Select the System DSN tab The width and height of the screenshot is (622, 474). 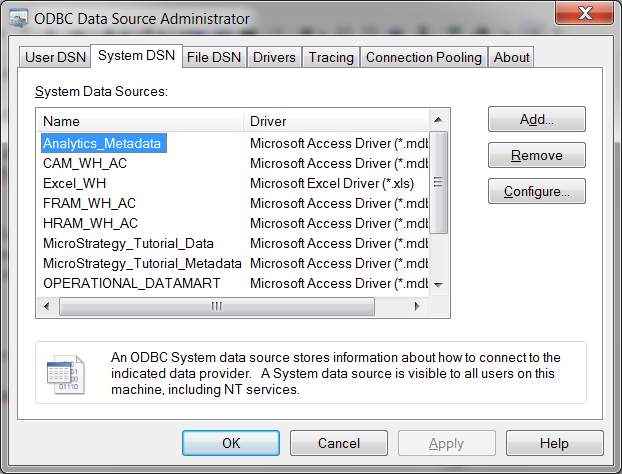coord(136,56)
